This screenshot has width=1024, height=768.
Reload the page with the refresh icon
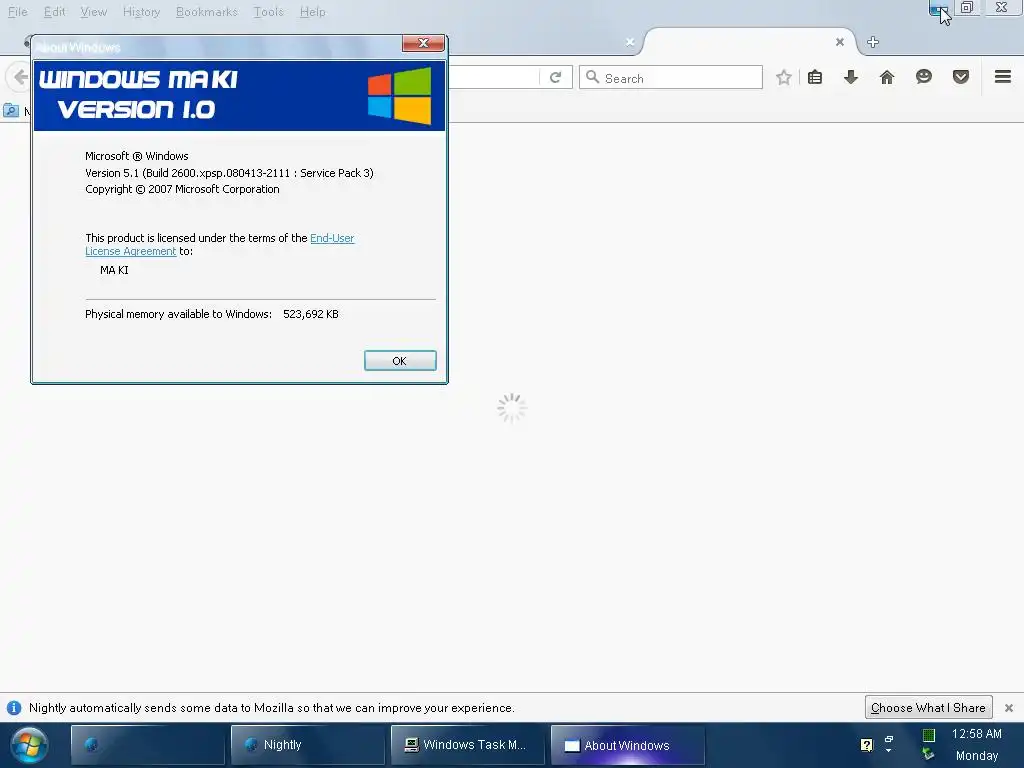[555, 78]
